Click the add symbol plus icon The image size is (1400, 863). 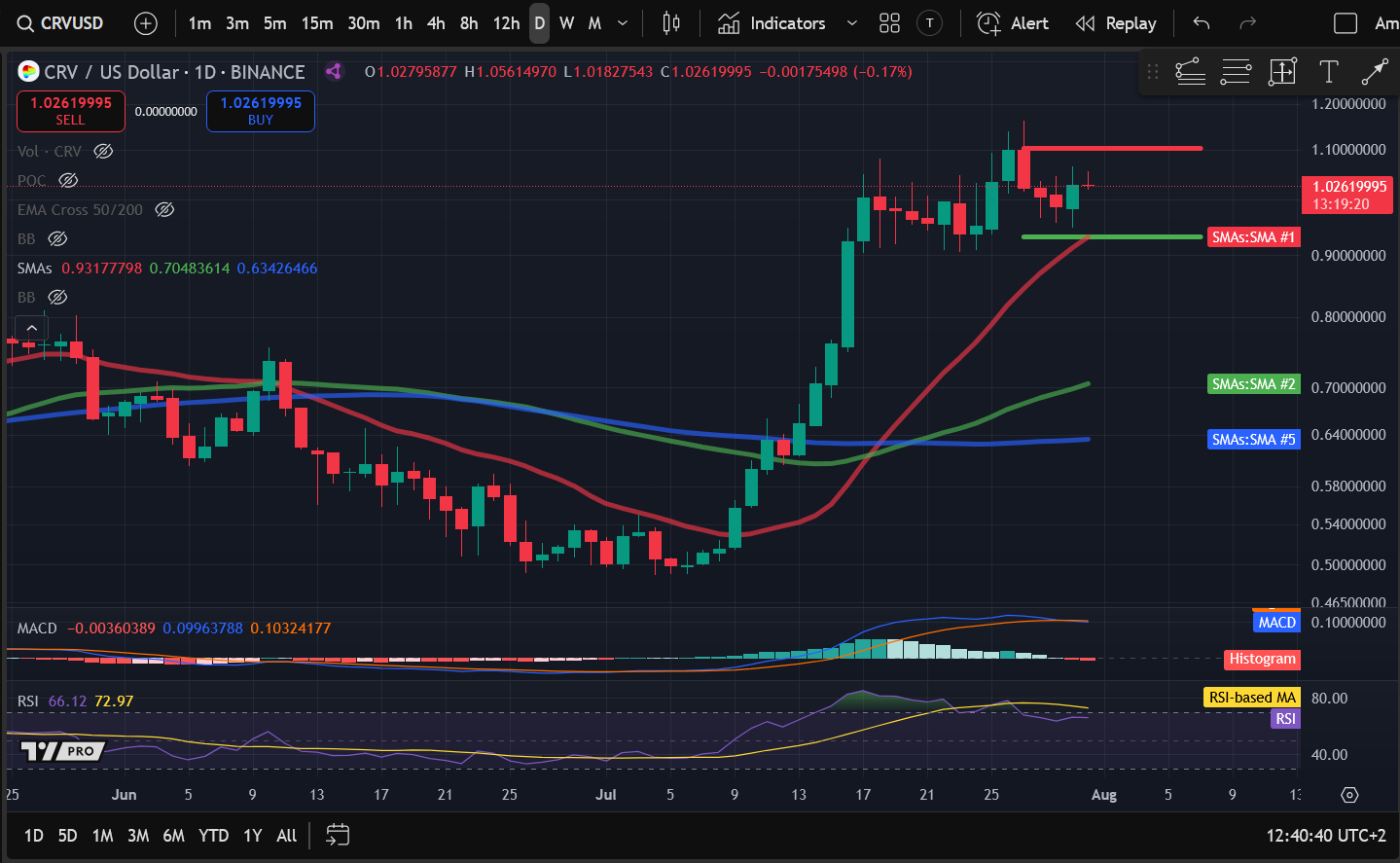tap(146, 23)
